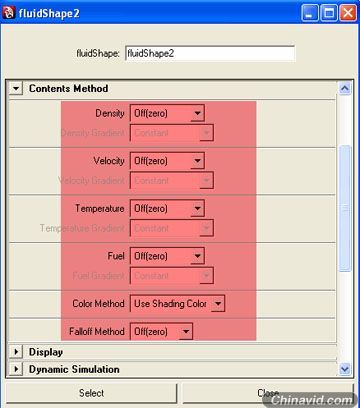The width and height of the screenshot is (360, 408).
Task: Open the Temperature method dropdown
Action: click(x=167, y=209)
